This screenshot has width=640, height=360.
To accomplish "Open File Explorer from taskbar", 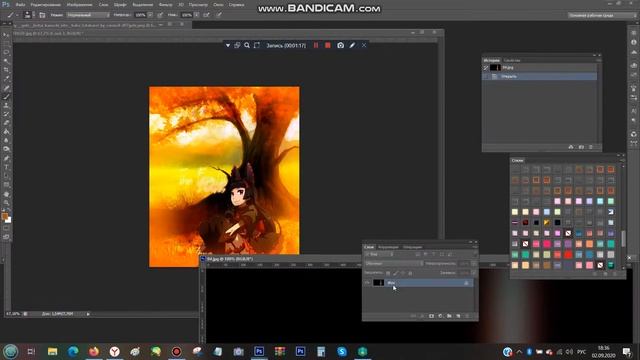I will 52,351.
